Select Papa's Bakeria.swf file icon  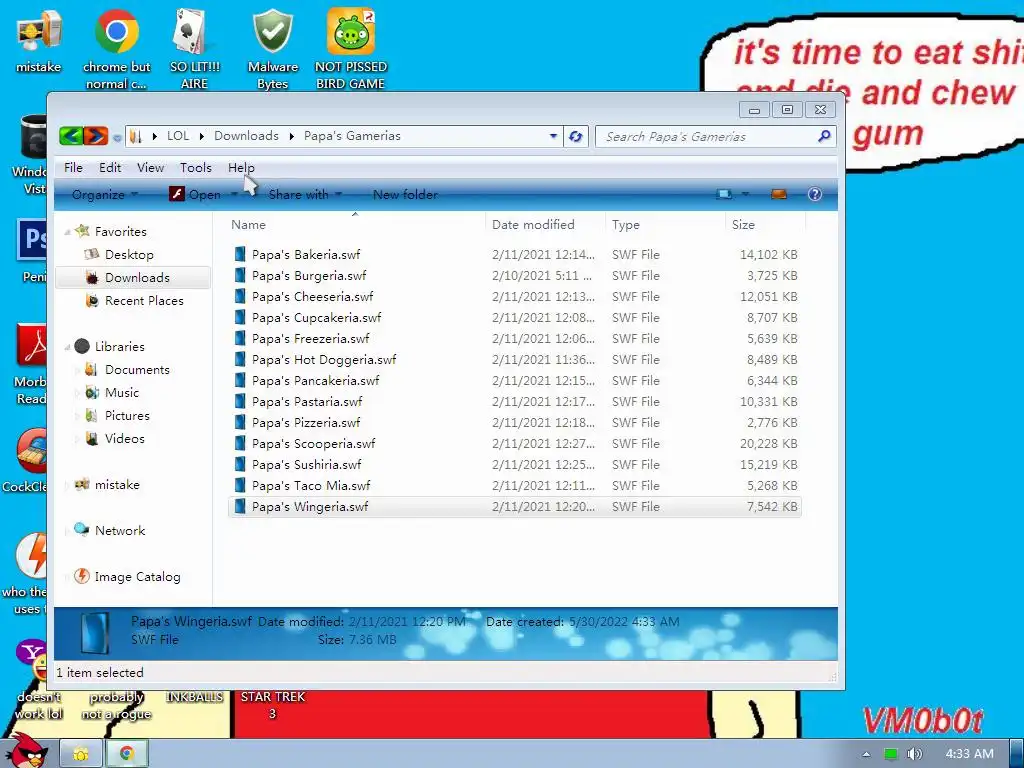point(240,254)
